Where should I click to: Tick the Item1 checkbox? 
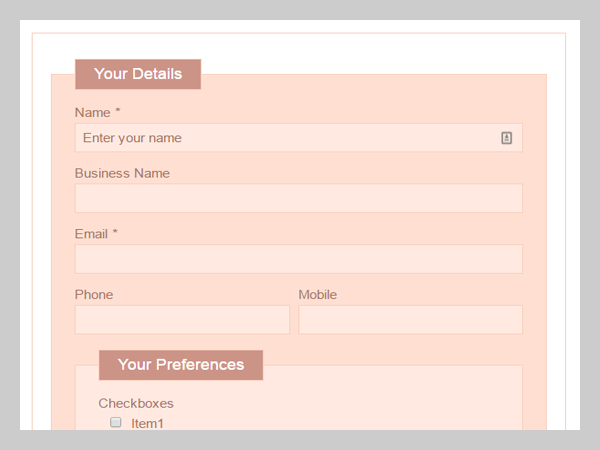pos(116,423)
